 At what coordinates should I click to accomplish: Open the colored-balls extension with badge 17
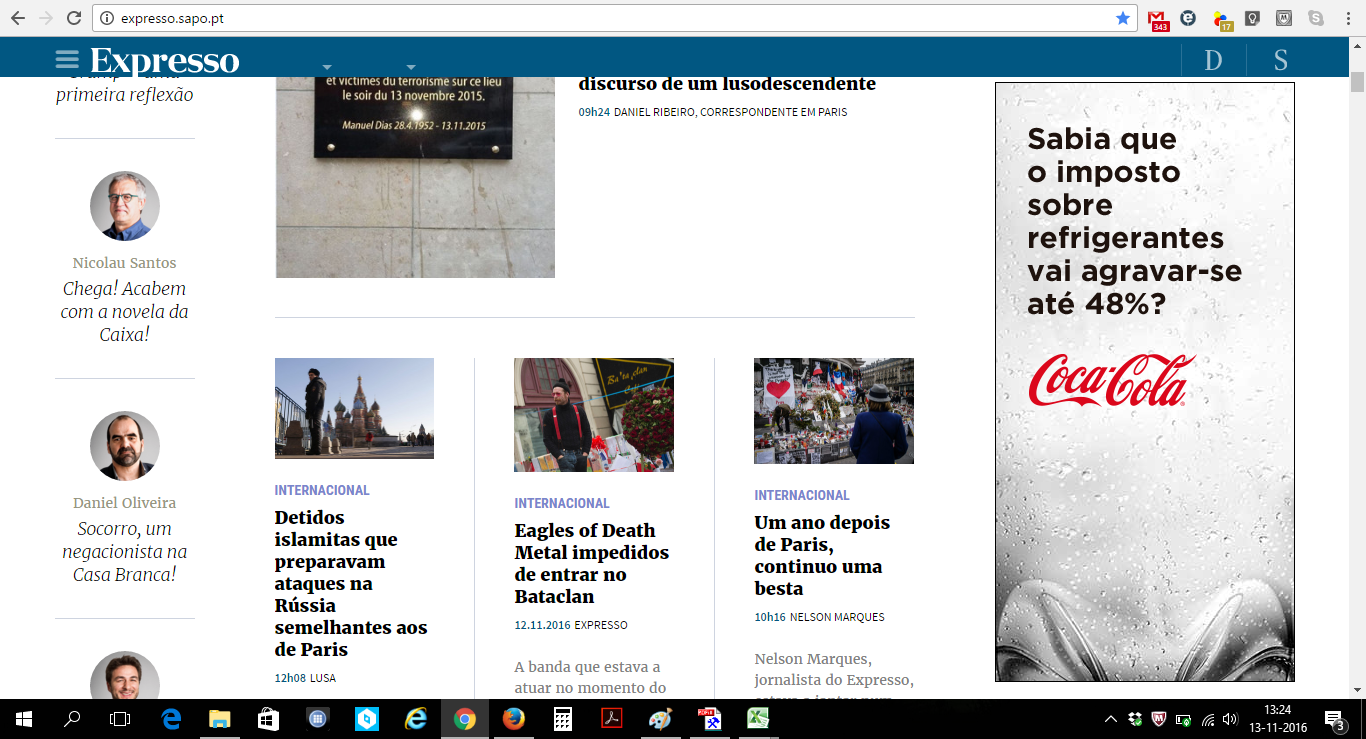click(x=1221, y=19)
